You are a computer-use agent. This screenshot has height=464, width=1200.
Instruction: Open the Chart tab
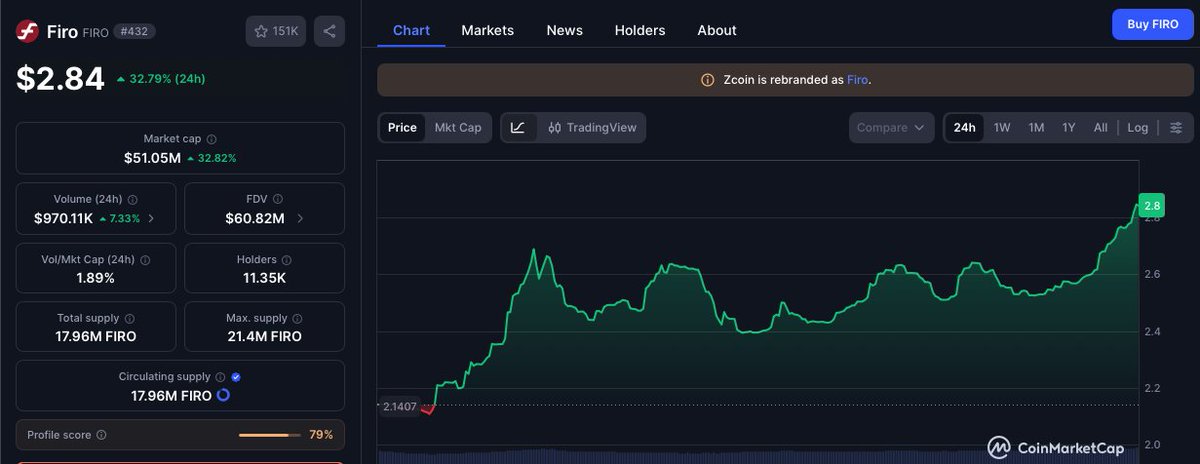click(411, 30)
